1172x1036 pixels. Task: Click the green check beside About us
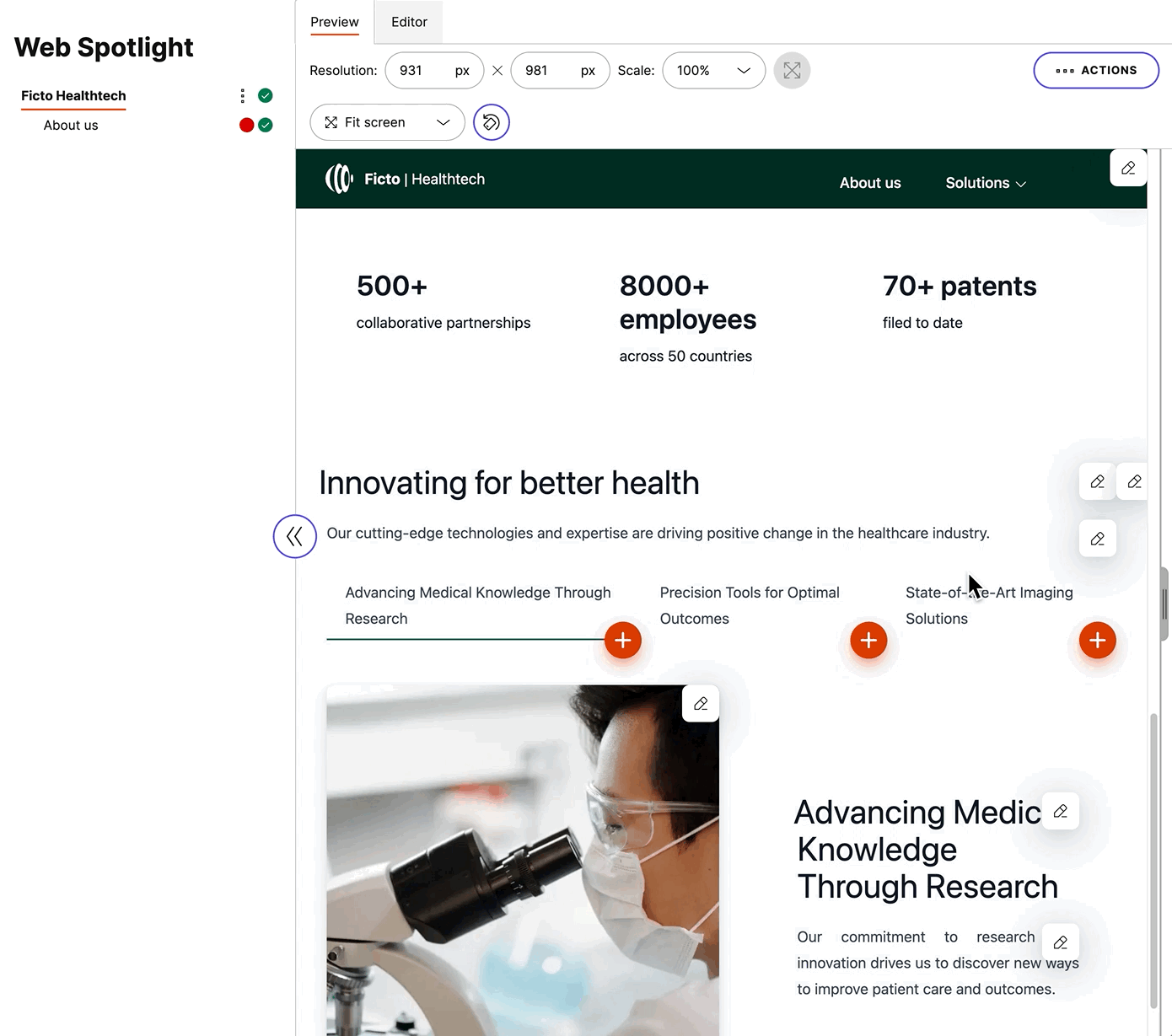pos(265,125)
